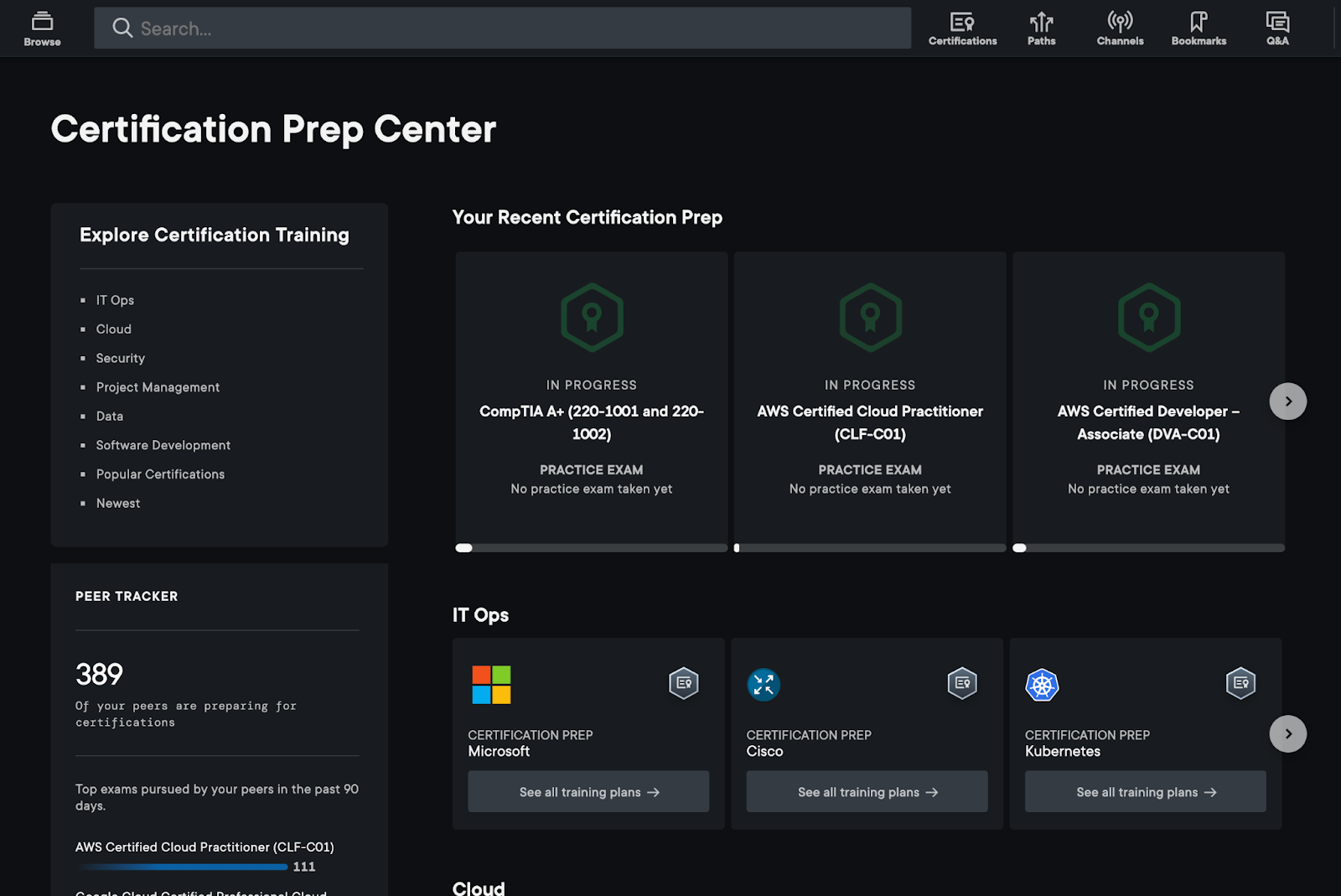Click See all training plans for Microsoft
The image size is (1341, 896).
pos(588,791)
